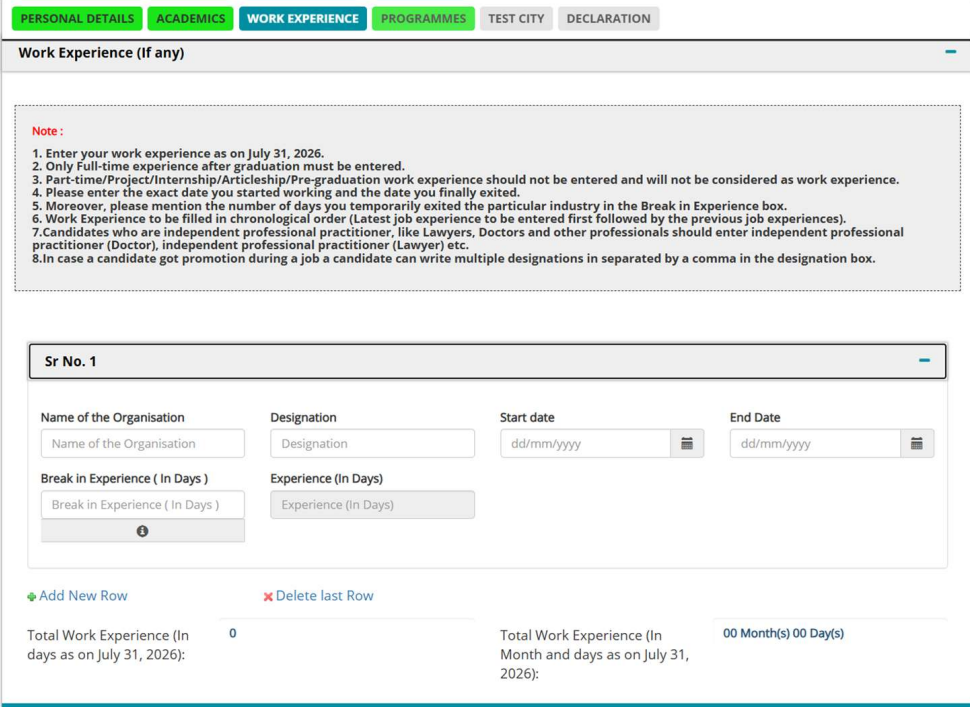This screenshot has width=970, height=707.
Task: Select the Work Experience tab
Action: tap(303, 19)
